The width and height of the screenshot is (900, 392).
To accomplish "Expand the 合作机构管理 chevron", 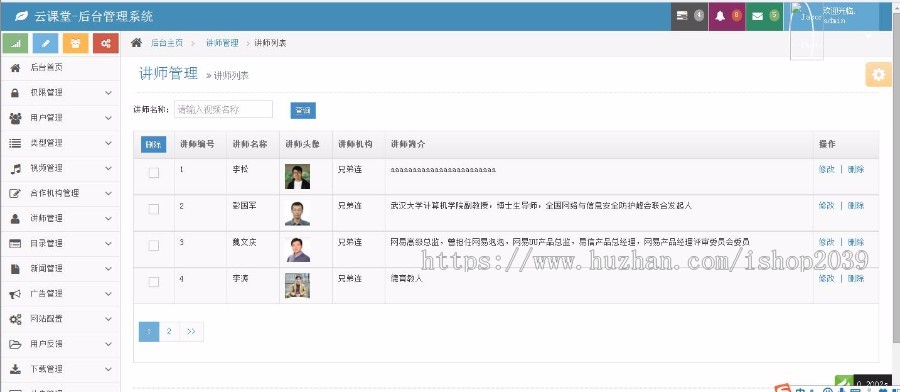I will [x=108, y=193].
